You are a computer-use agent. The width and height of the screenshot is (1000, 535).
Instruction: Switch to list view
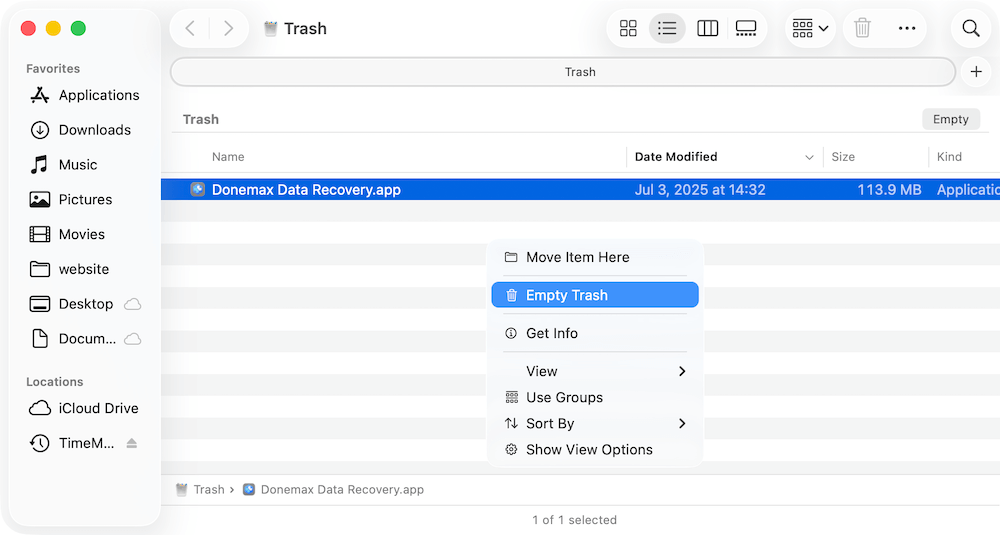(x=667, y=28)
